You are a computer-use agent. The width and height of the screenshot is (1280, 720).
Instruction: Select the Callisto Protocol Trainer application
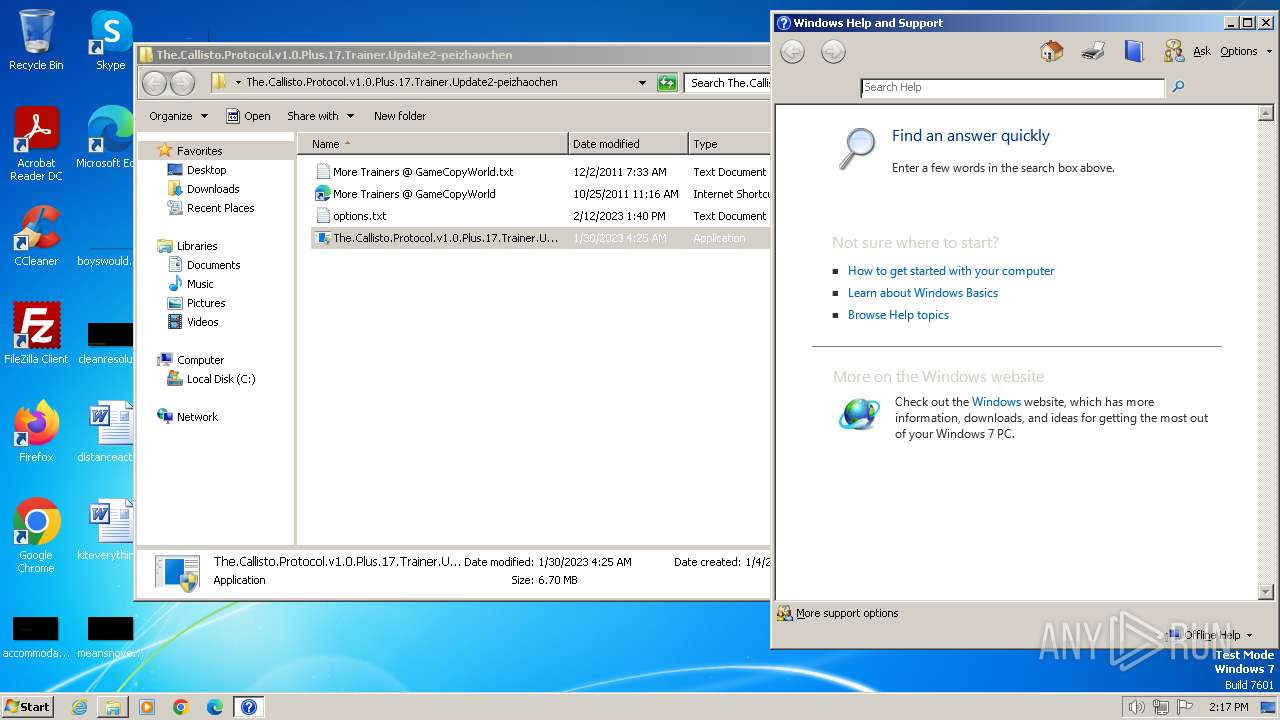tap(540, 238)
